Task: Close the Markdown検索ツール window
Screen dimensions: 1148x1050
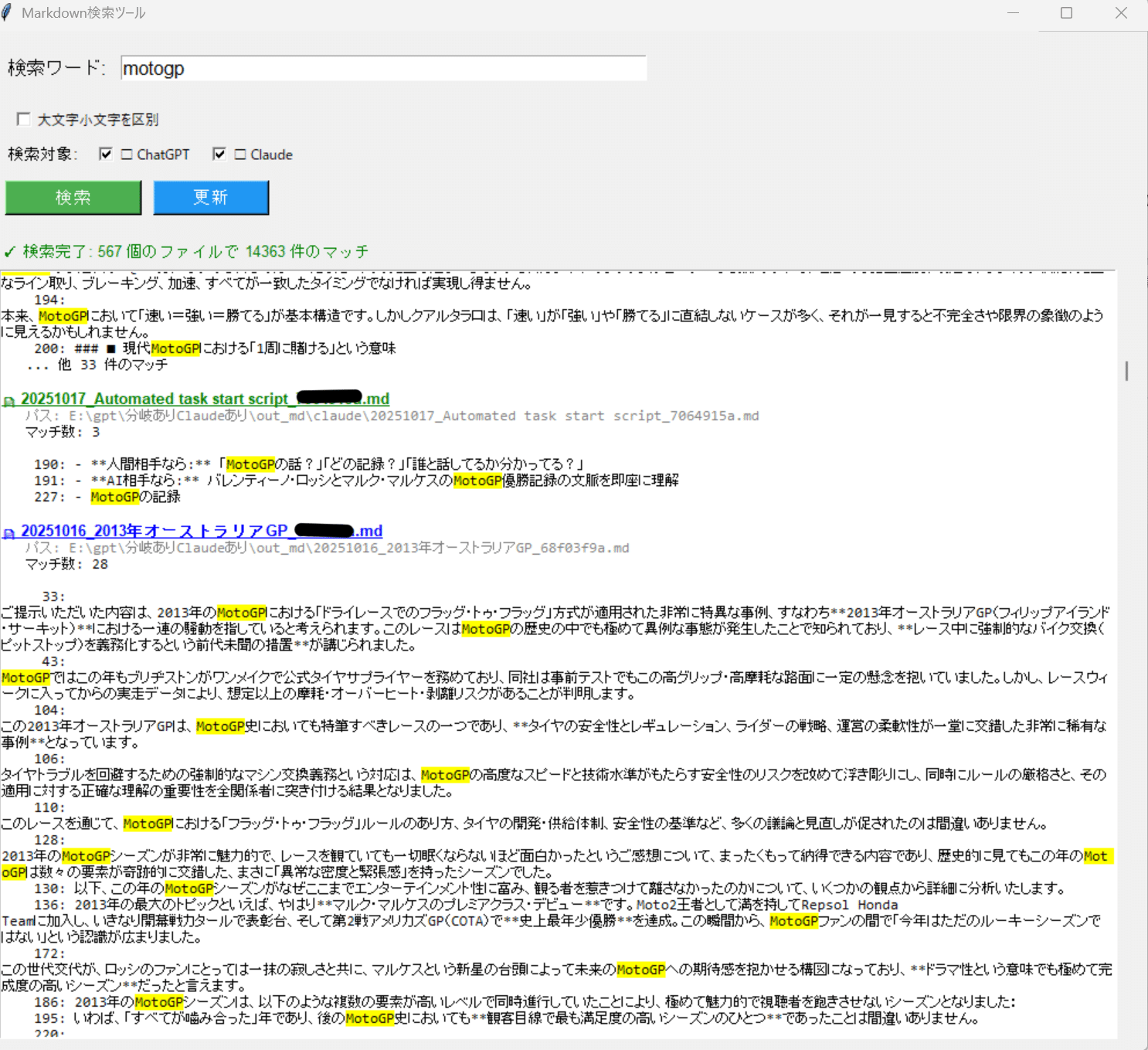Action: point(1121,13)
